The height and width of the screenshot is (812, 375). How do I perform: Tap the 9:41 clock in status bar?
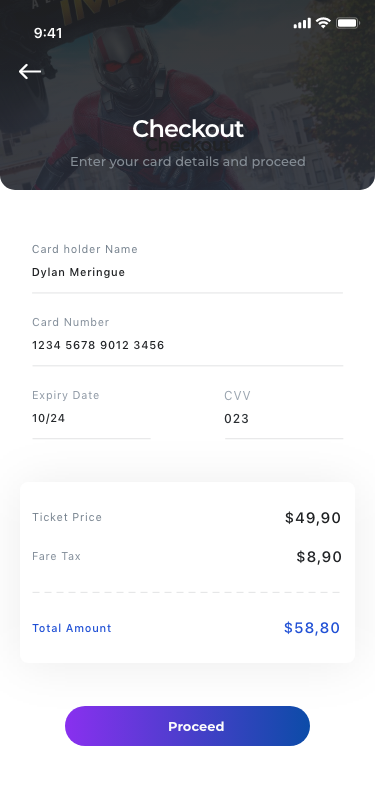pyautogui.click(x=48, y=33)
